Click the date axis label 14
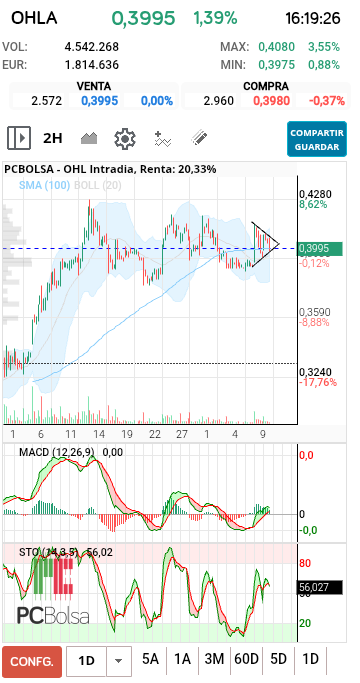This screenshot has width=360, height=683. coord(99,434)
